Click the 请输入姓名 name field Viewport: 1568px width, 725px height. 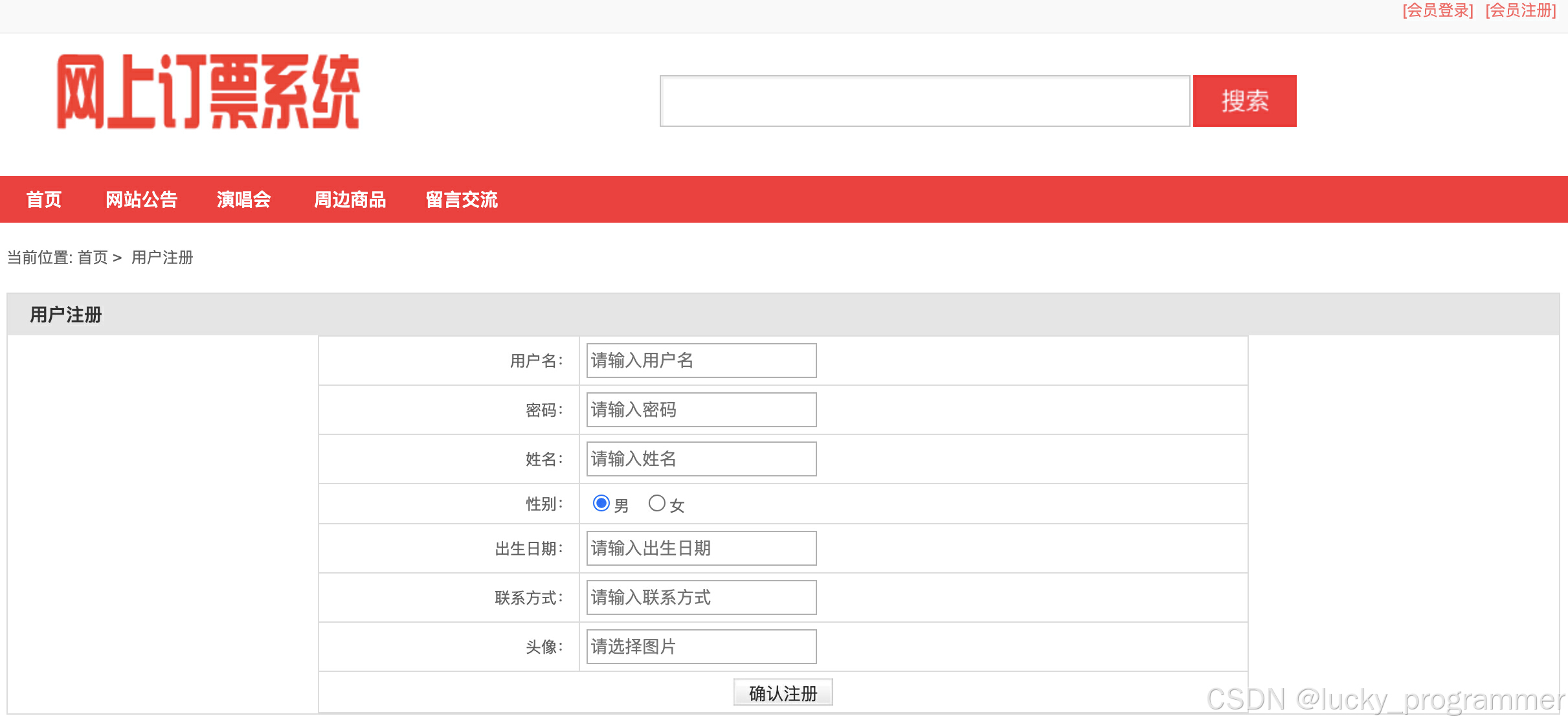700,459
